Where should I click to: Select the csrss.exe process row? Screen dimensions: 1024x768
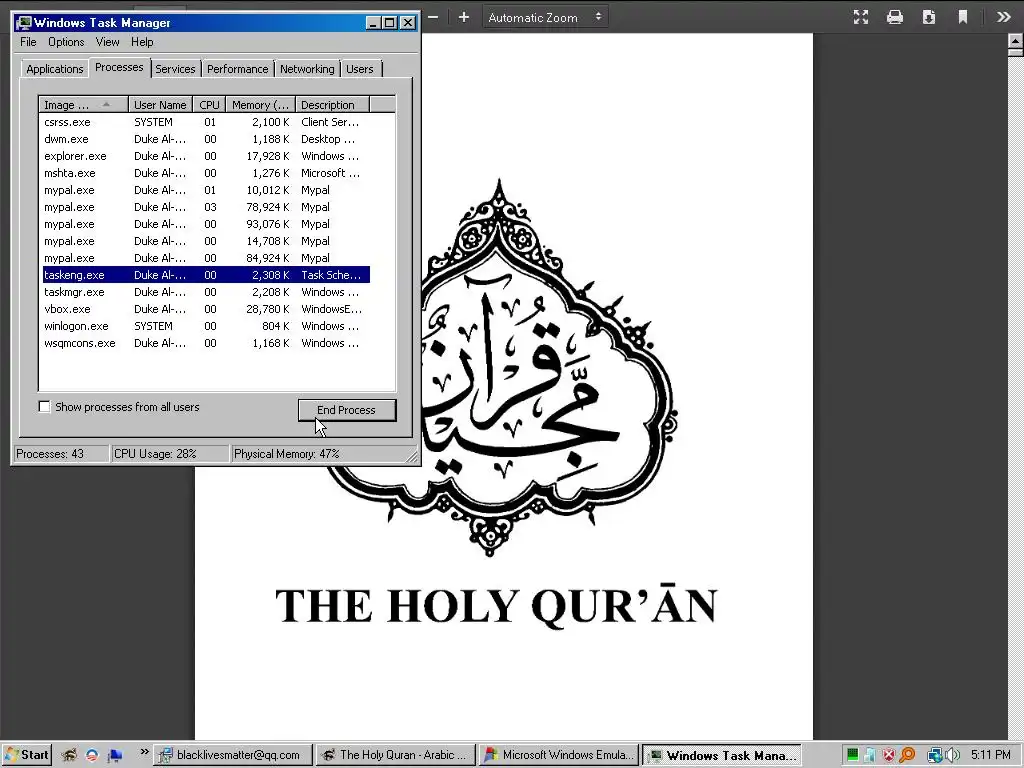click(206, 122)
